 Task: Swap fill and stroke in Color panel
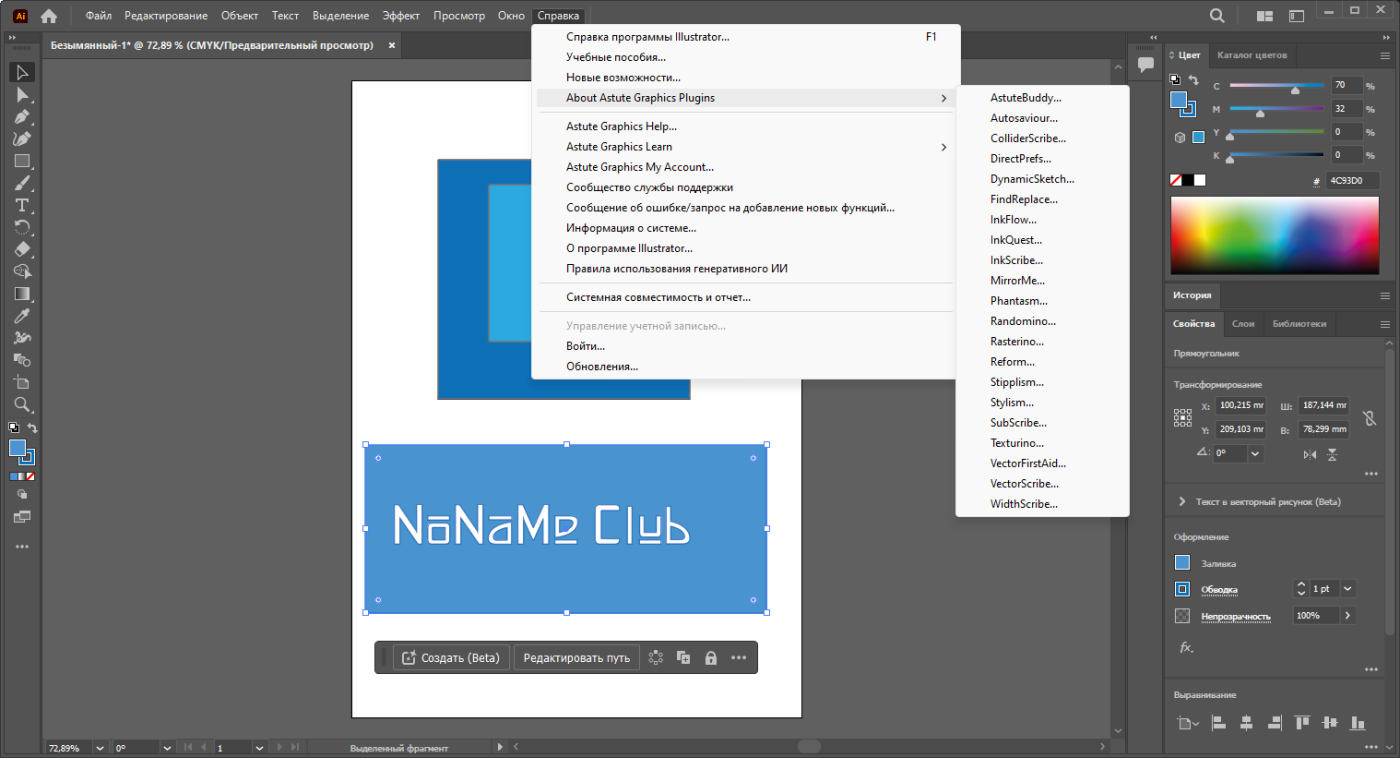(1193, 80)
